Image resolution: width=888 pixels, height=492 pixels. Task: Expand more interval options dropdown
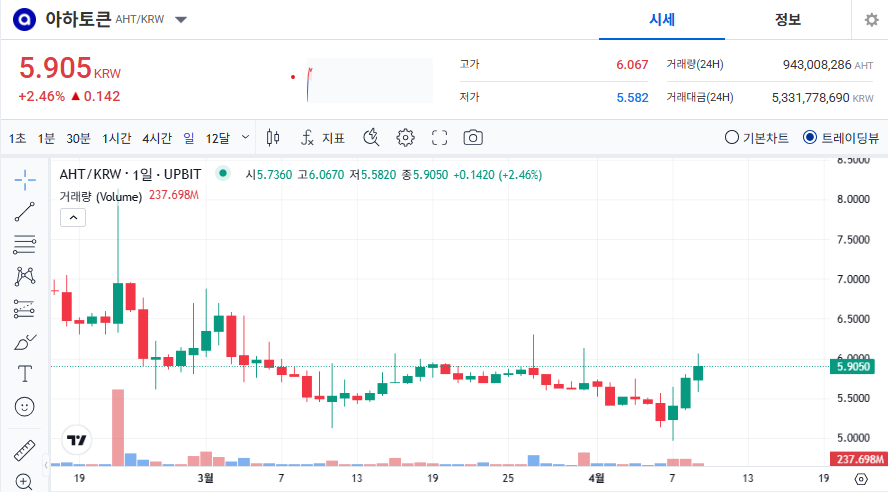[x=245, y=137]
